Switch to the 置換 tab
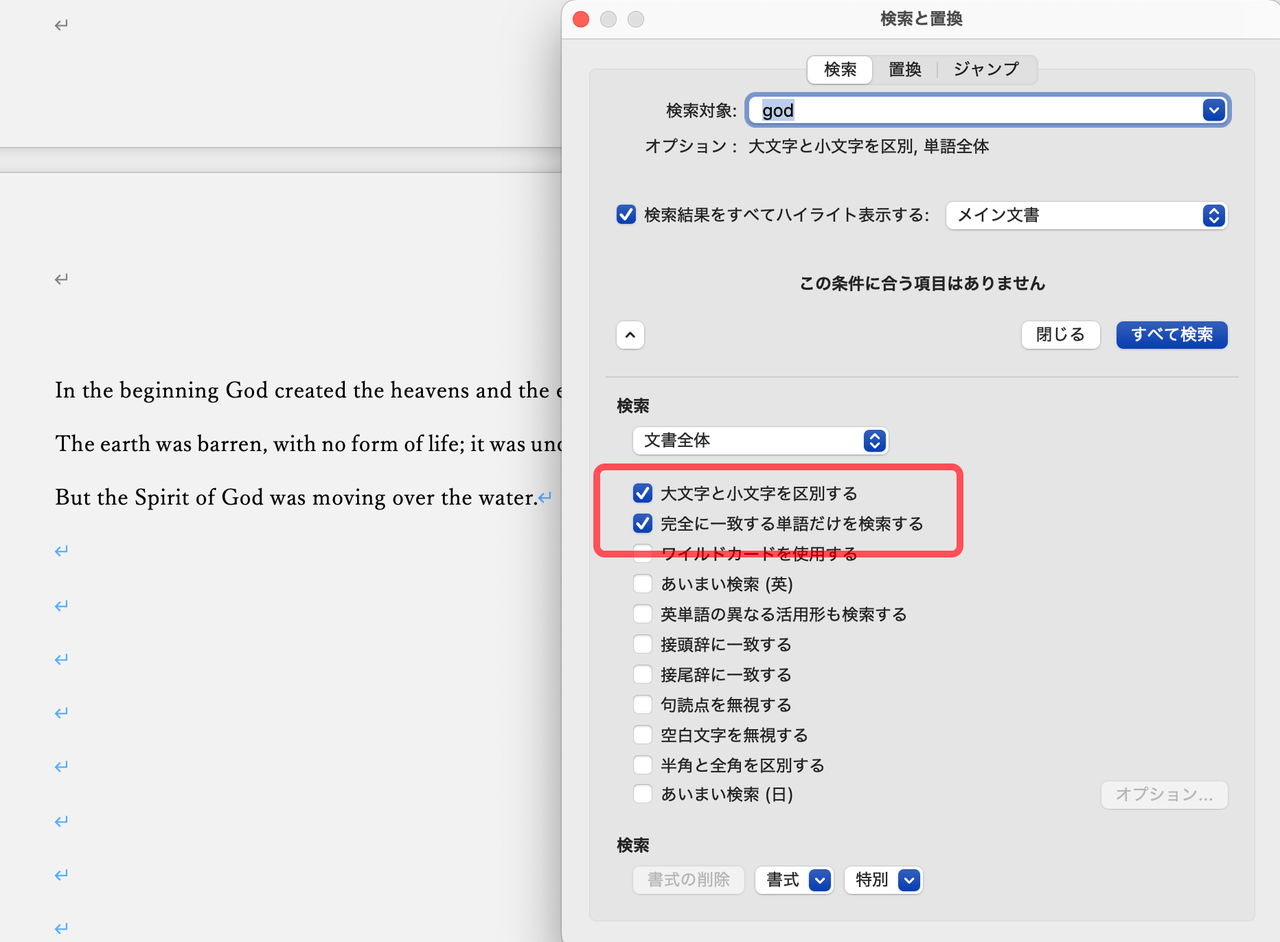The height and width of the screenshot is (942, 1280). [904, 69]
